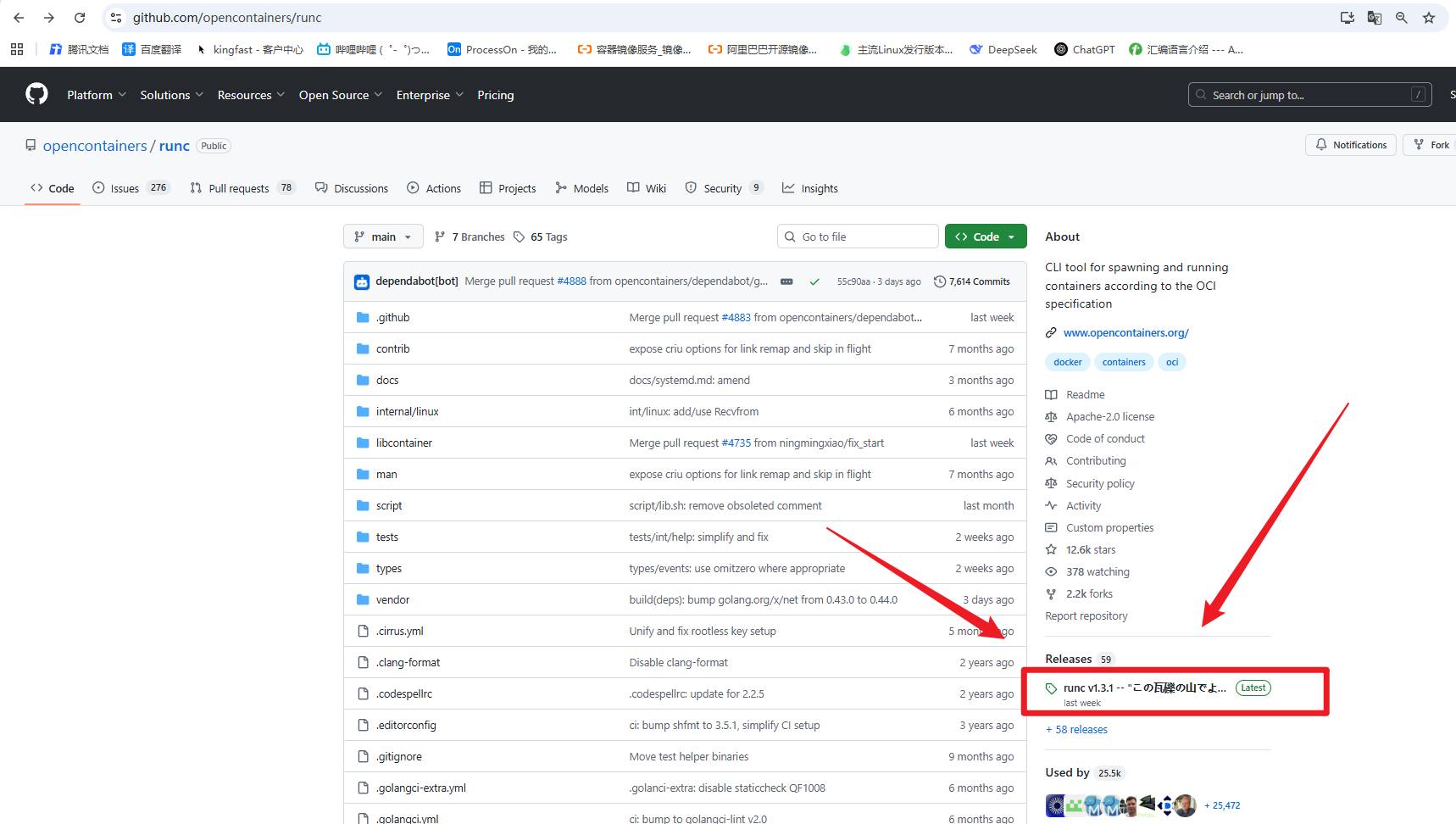Expand the Platform menu

click(97, 95)
